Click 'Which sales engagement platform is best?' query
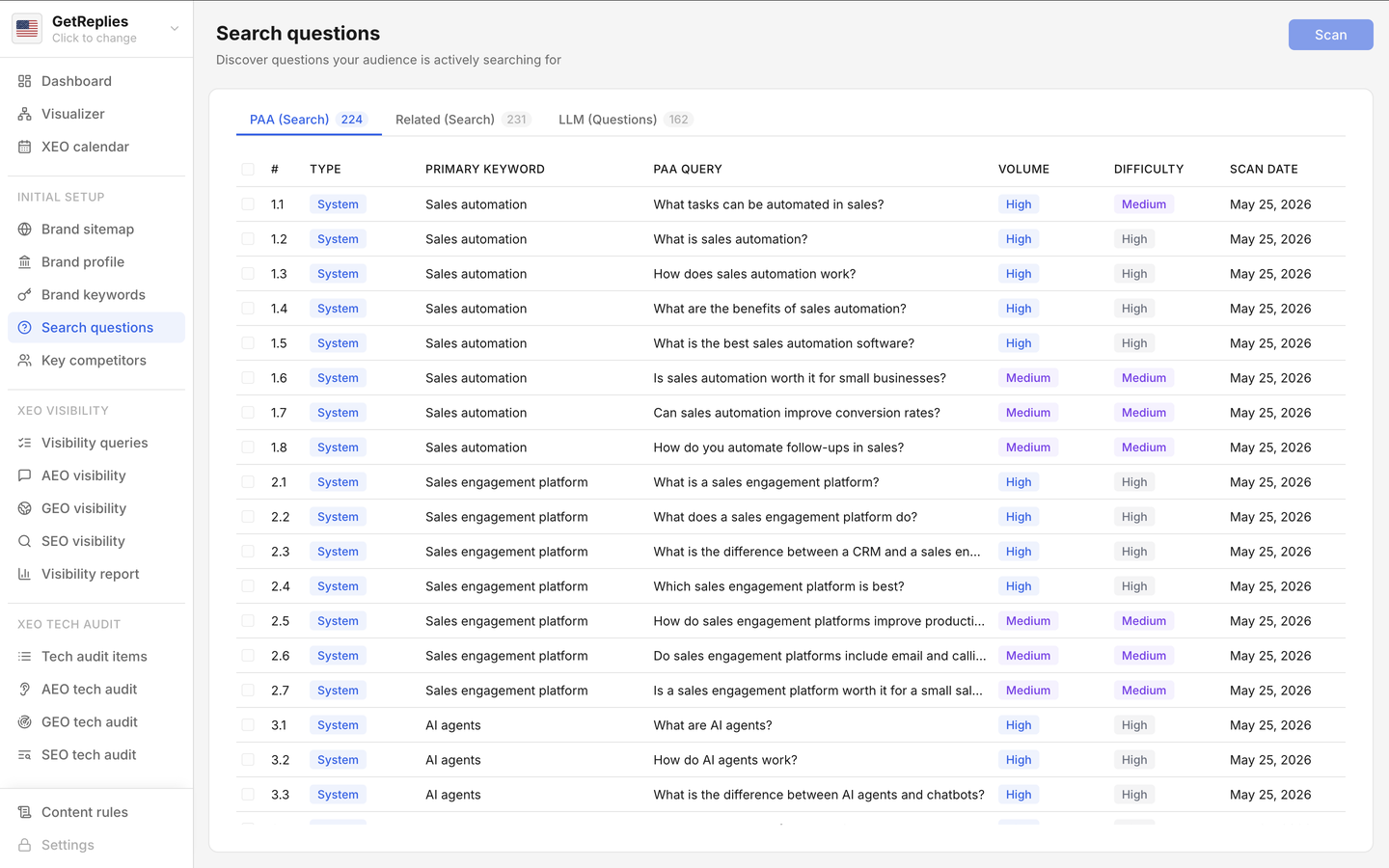The width and height of the screenshot is (1389, 868). click(778, 586)
